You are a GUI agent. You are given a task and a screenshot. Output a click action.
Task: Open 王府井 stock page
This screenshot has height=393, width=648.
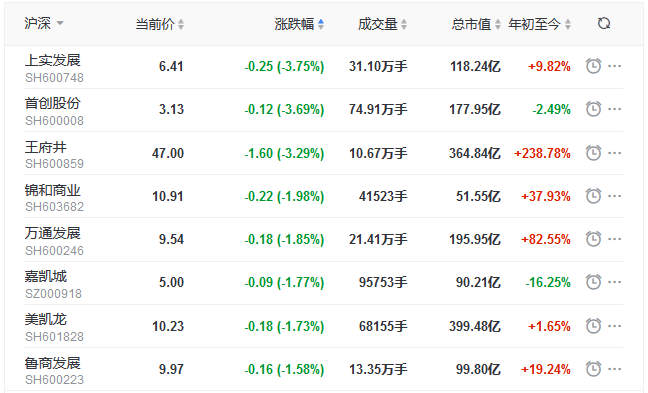coord(45,147)
